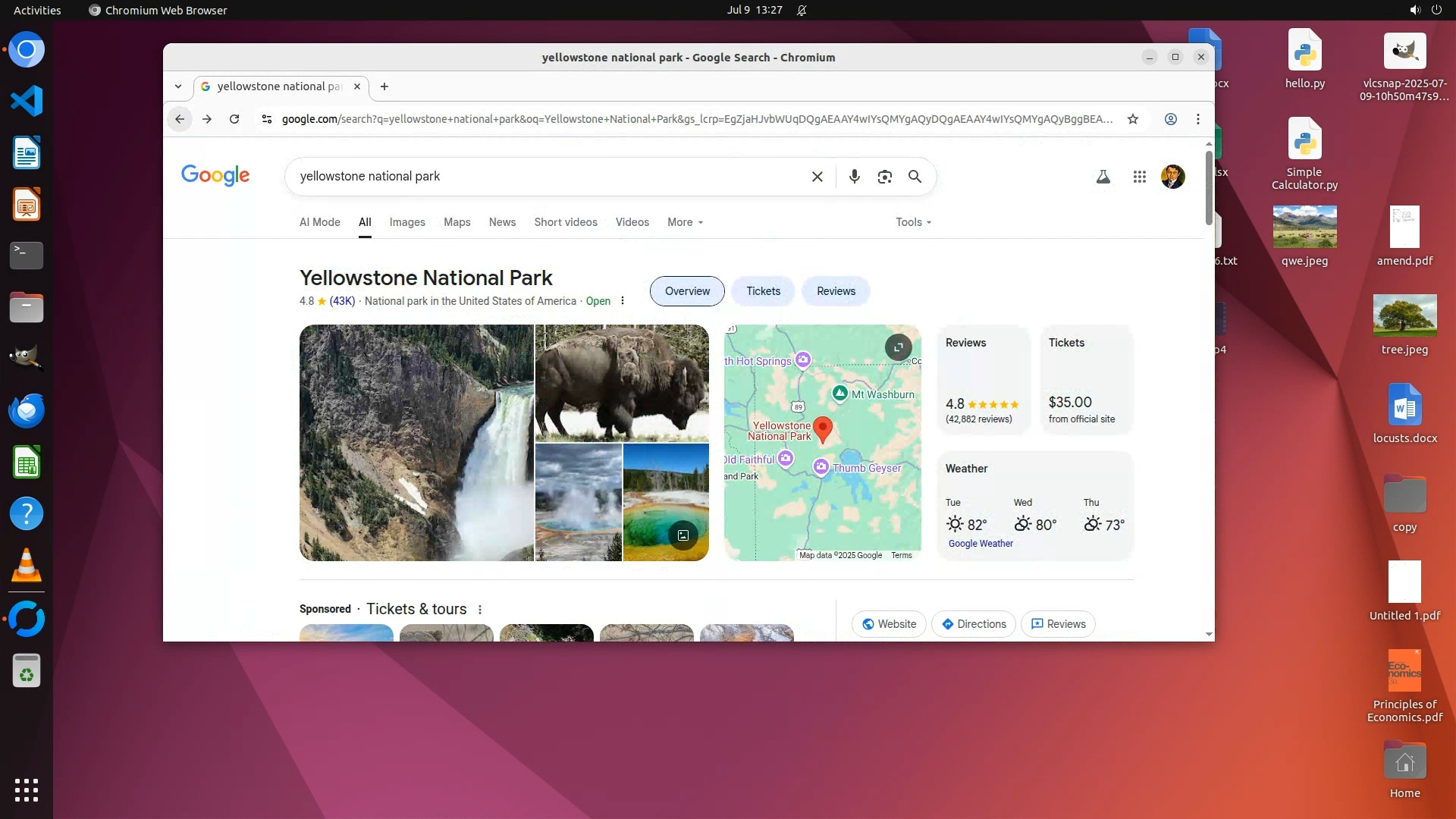The width and height of the screenshot is (1456, 819).
Task: Select the Tickets chip
Action: [763, 291]
